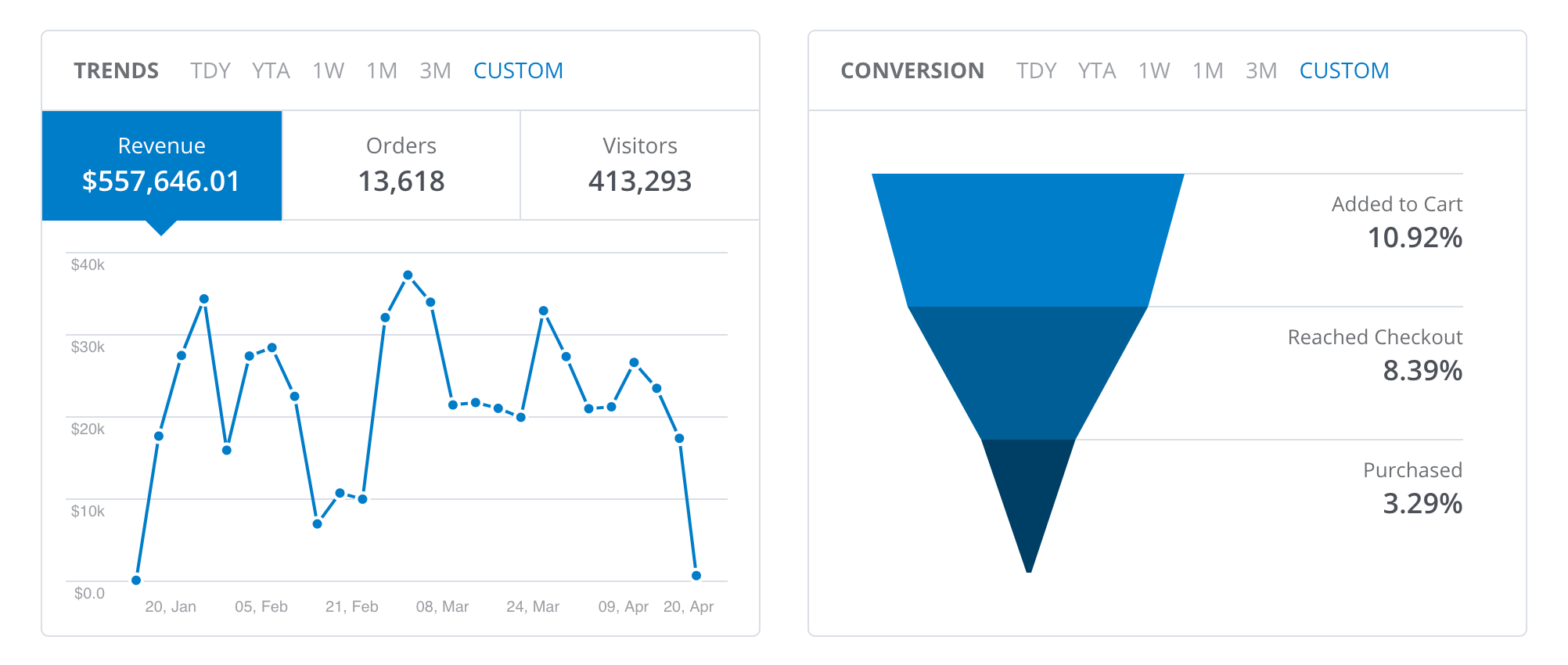This screenshot has width=1568, height=665.
Task: Choose YTA range in Conversion panel
Action: point(1096,71)
